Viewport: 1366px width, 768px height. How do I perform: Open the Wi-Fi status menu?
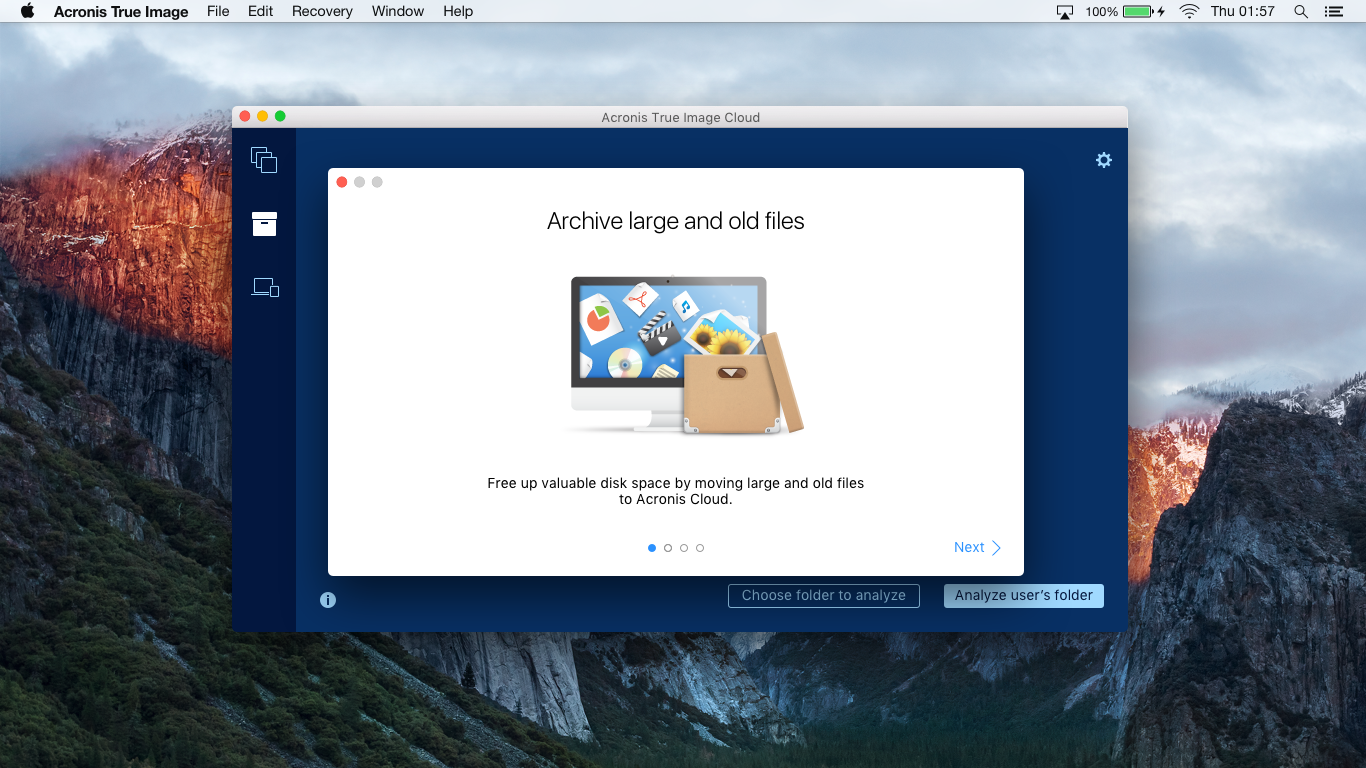tap(1189, 12)
